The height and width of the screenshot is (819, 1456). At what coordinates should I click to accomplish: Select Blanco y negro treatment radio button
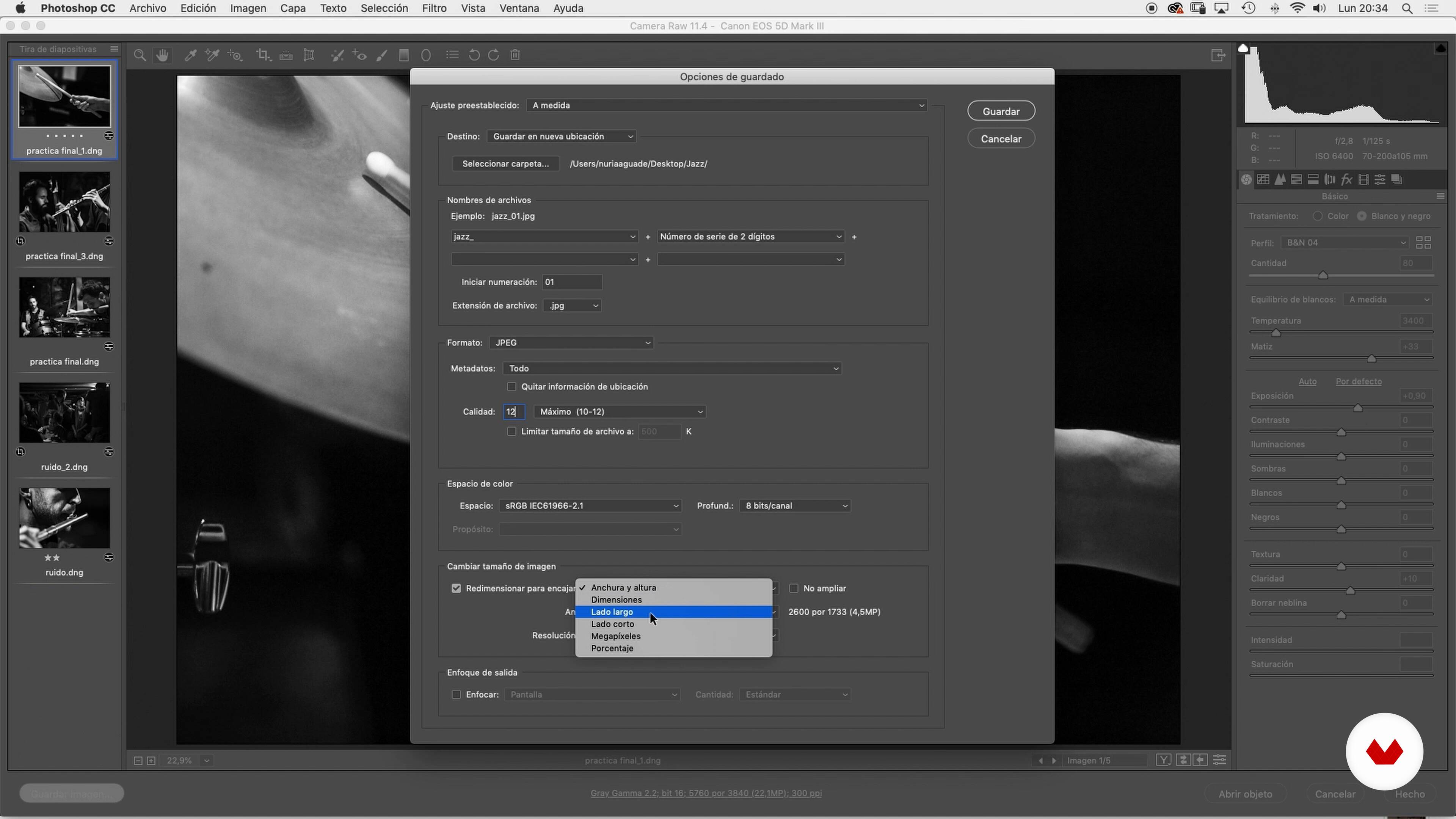(1362, 216)
